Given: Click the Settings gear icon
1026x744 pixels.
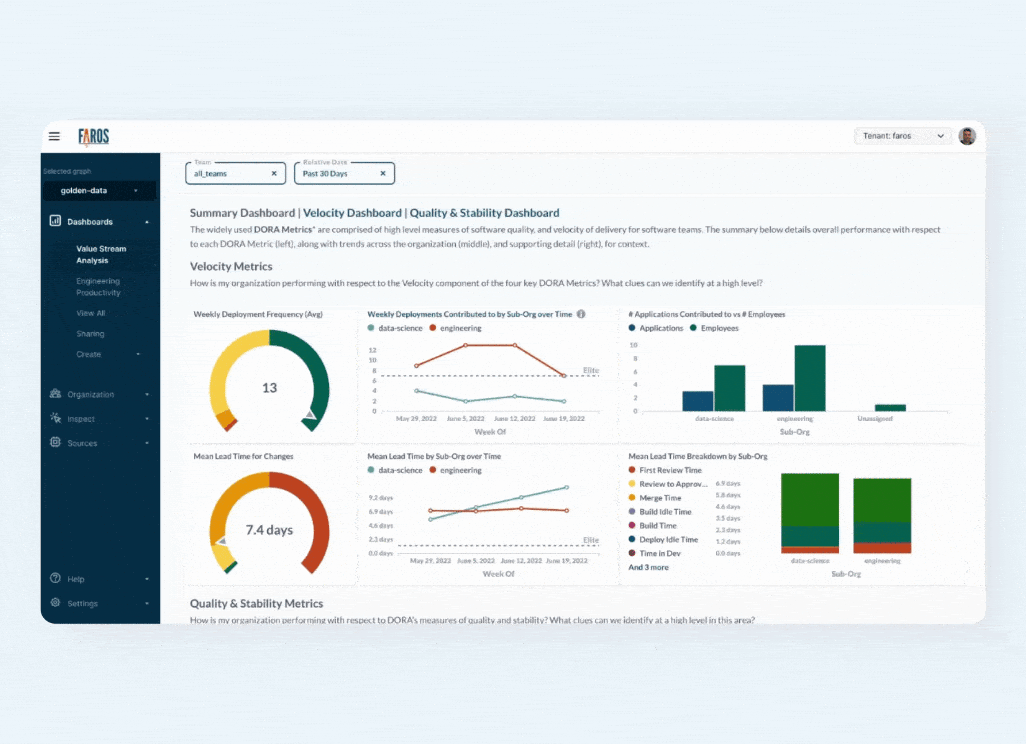Looking at the screenshot, I should click(56, 603).
